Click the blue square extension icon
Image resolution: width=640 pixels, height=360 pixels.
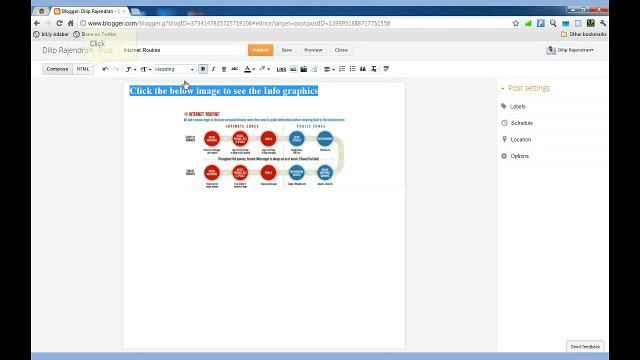point(541,23)
